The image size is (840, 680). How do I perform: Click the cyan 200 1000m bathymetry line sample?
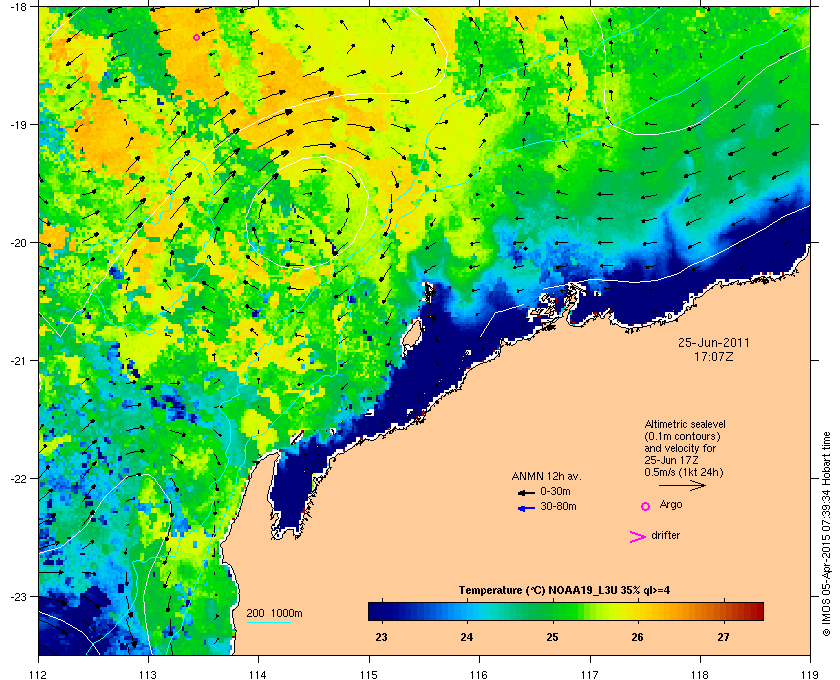point(268,623)
